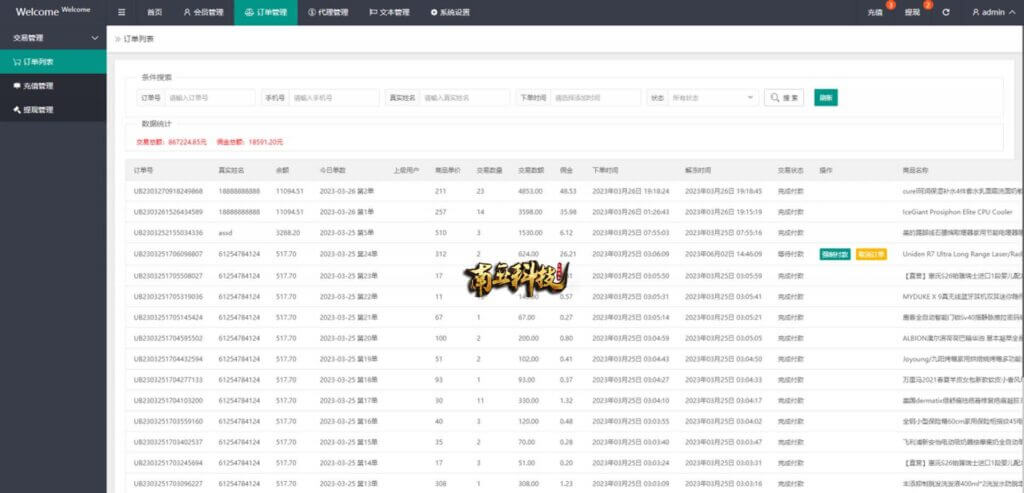1024x493 pixels.
Task: Click the 等待付款 pending status cell
Action: [x=790, y=254]
